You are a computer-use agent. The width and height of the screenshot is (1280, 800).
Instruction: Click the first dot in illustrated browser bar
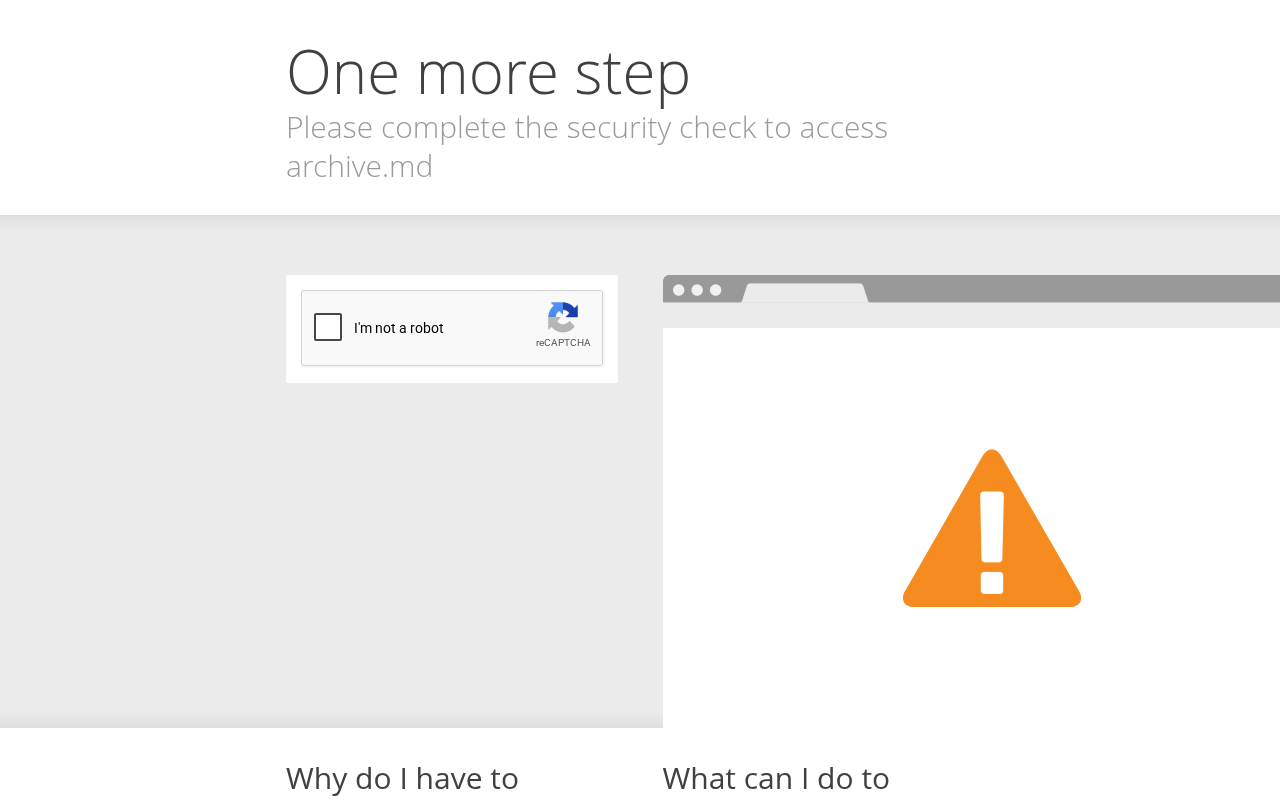click(x=679, y=290)
